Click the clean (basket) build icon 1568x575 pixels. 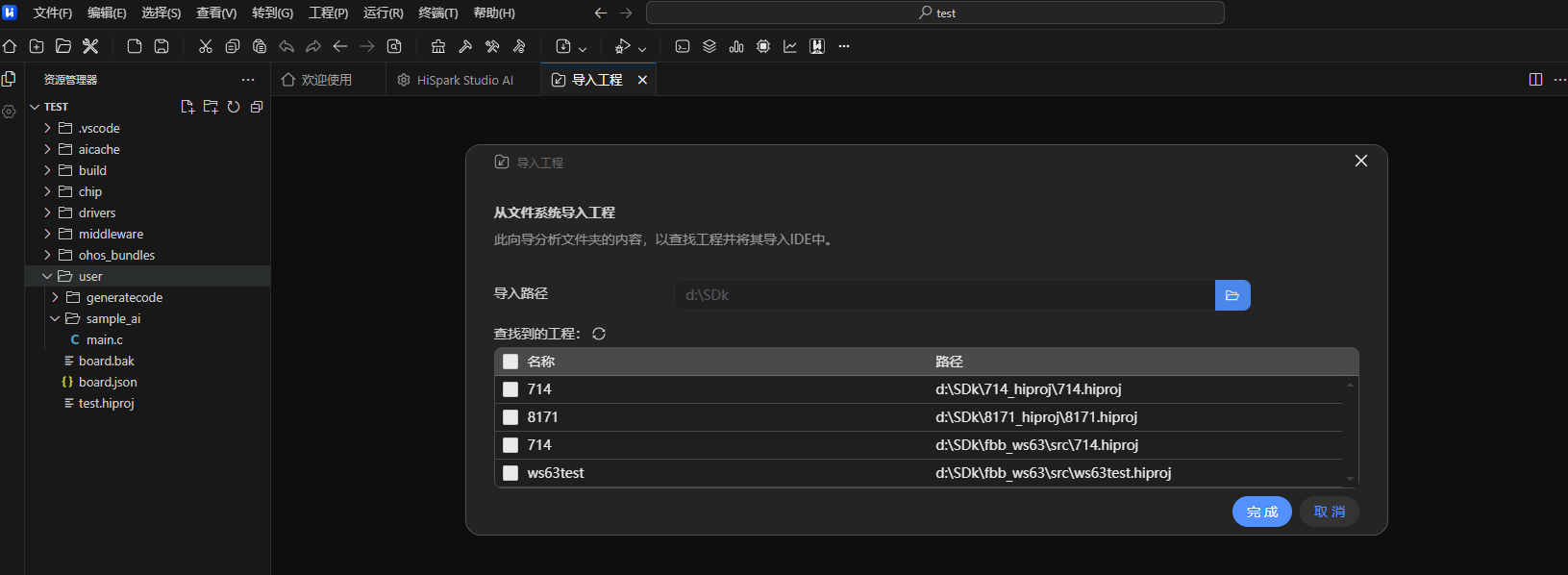click(x=438, y=46)
